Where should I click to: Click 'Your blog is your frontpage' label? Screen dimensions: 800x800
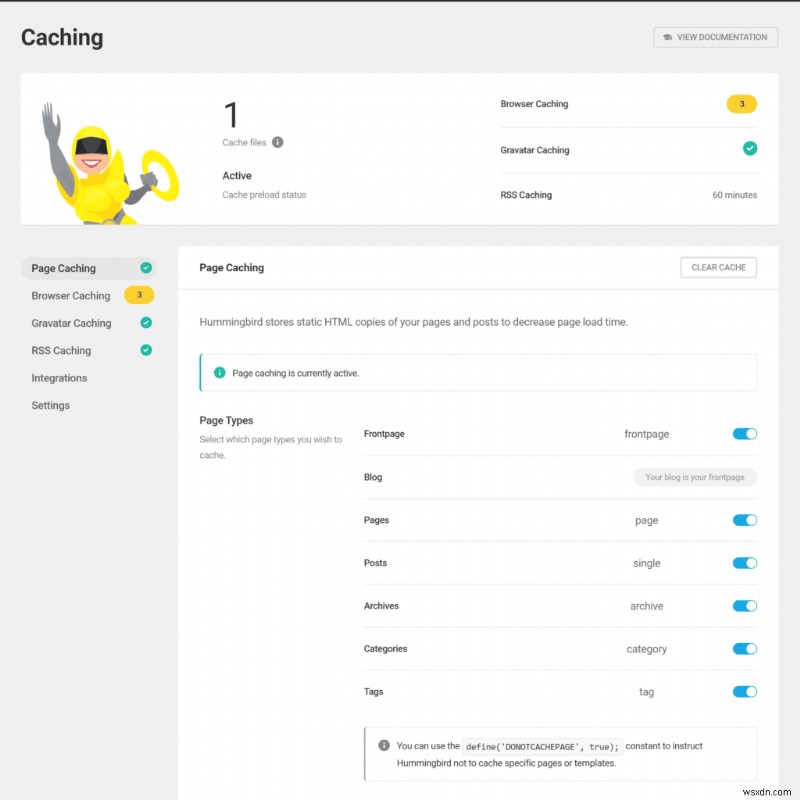point(694,477)
